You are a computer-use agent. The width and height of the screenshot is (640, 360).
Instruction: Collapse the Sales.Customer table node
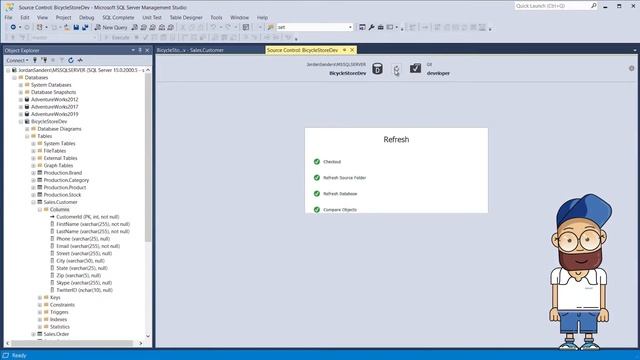(34, 202)
